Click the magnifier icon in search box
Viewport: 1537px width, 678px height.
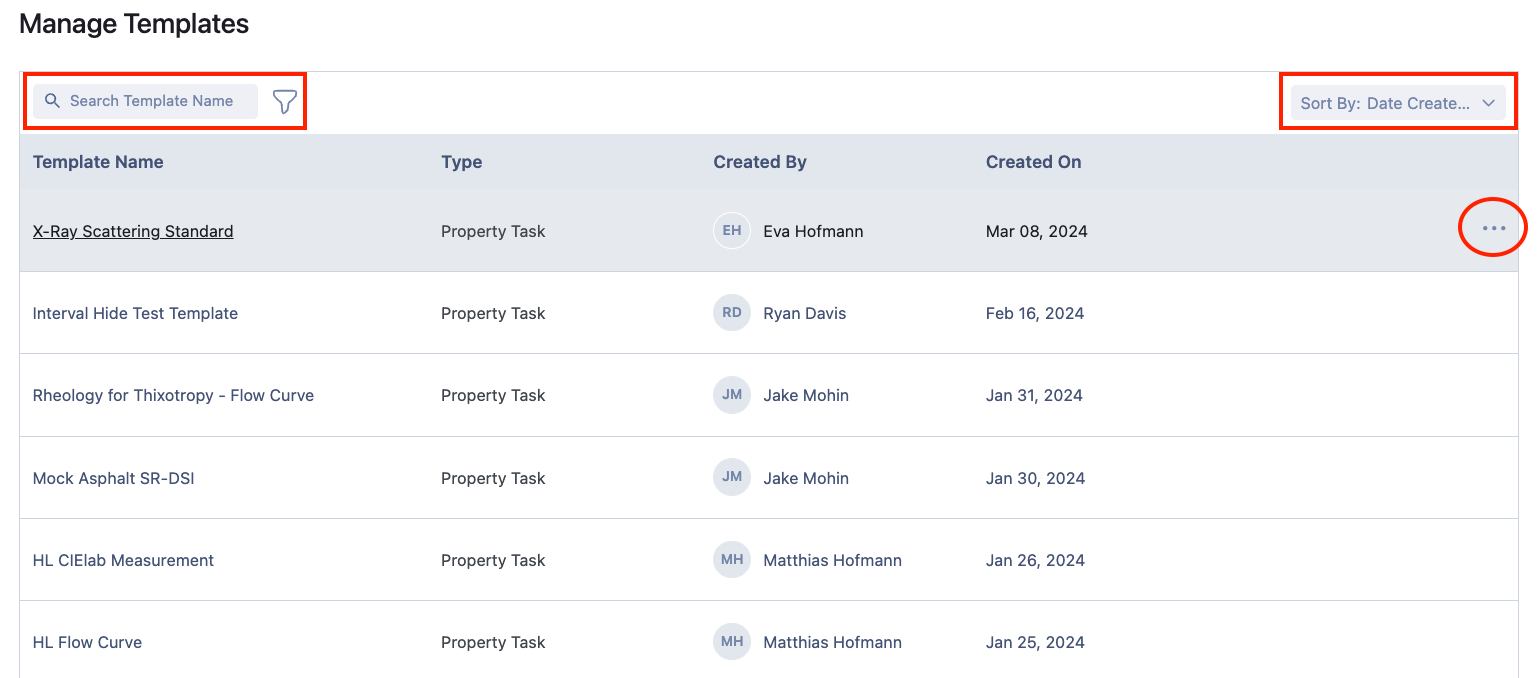coord(53,101)
